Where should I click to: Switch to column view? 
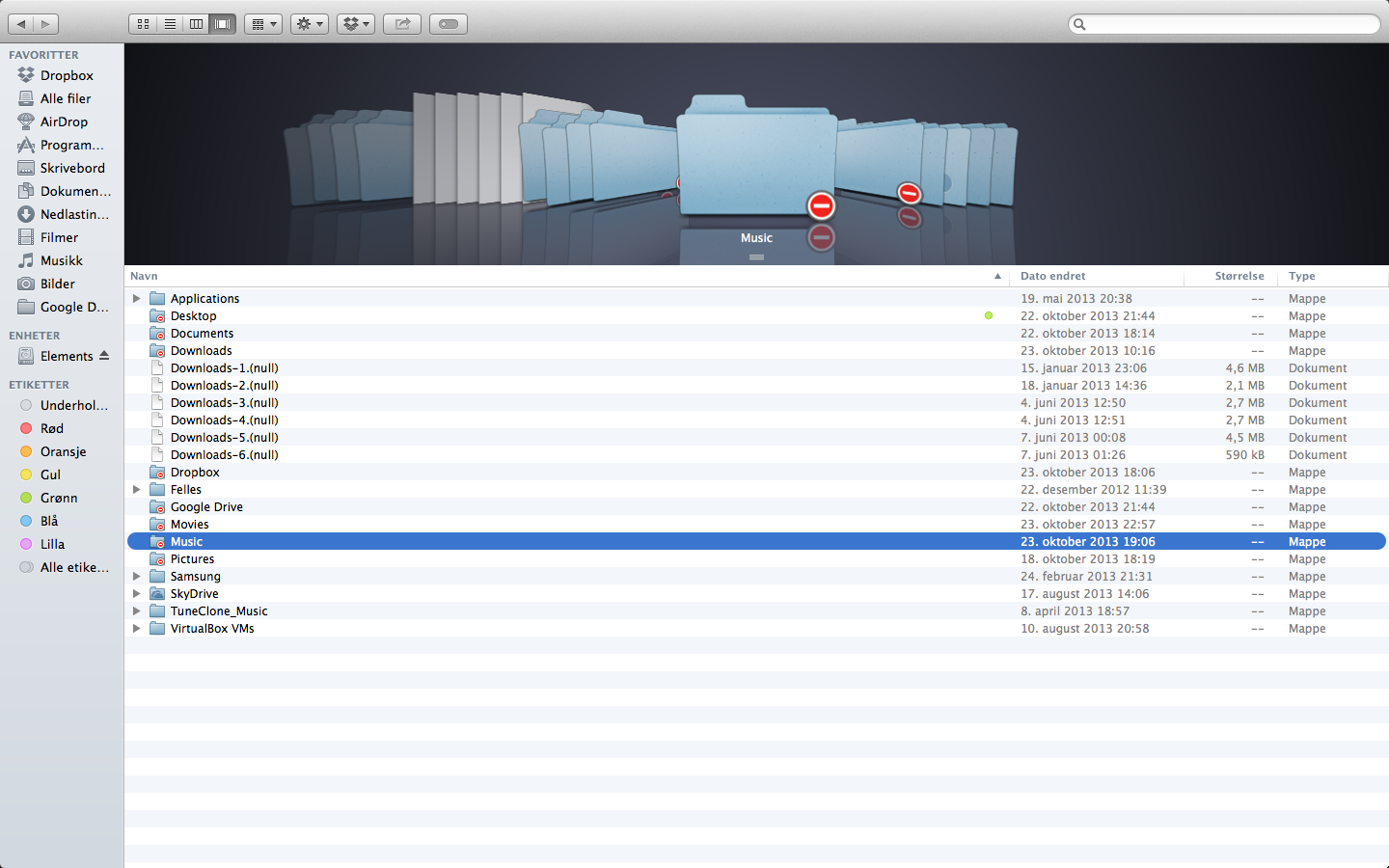pos(196,24)
